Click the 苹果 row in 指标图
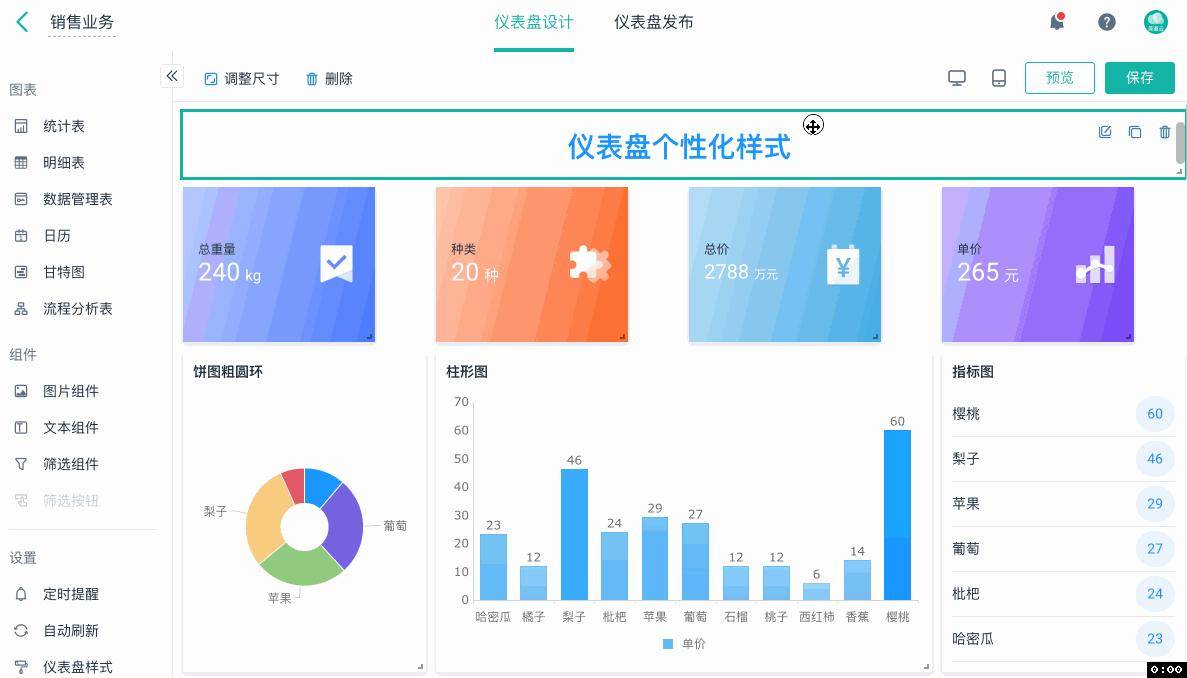This screenshot has height=678, width=1187. pyautogui.click(x=1063, y=504)
